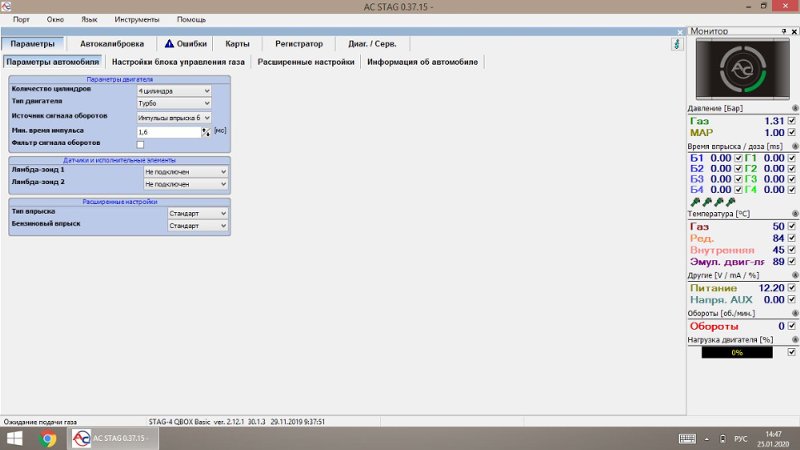The image size is (800, 450).
Task: Open Количество цилиндров dropdown
Action: pos(174,91)
